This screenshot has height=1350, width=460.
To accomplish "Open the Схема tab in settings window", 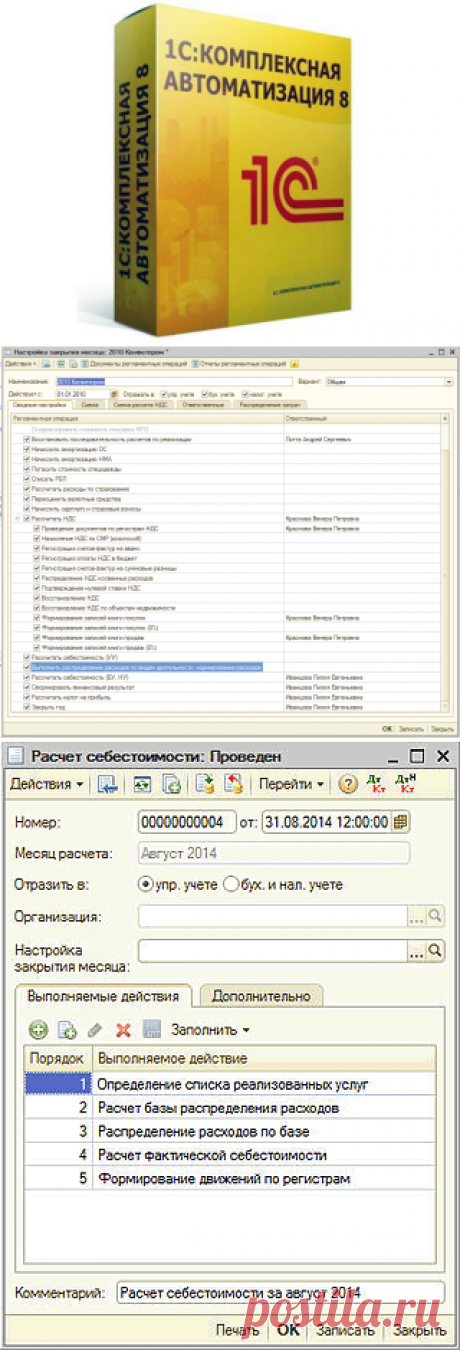I will point(91,405).
